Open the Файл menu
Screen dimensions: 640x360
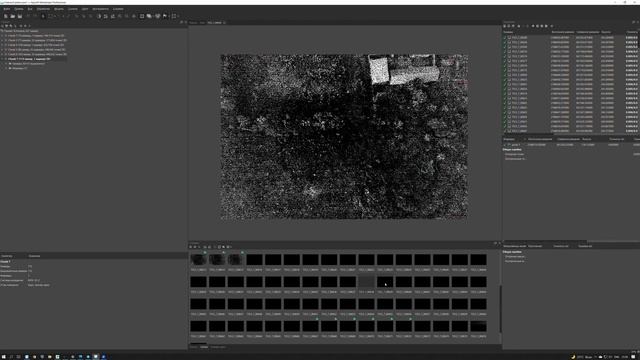[x=7, y=9]
